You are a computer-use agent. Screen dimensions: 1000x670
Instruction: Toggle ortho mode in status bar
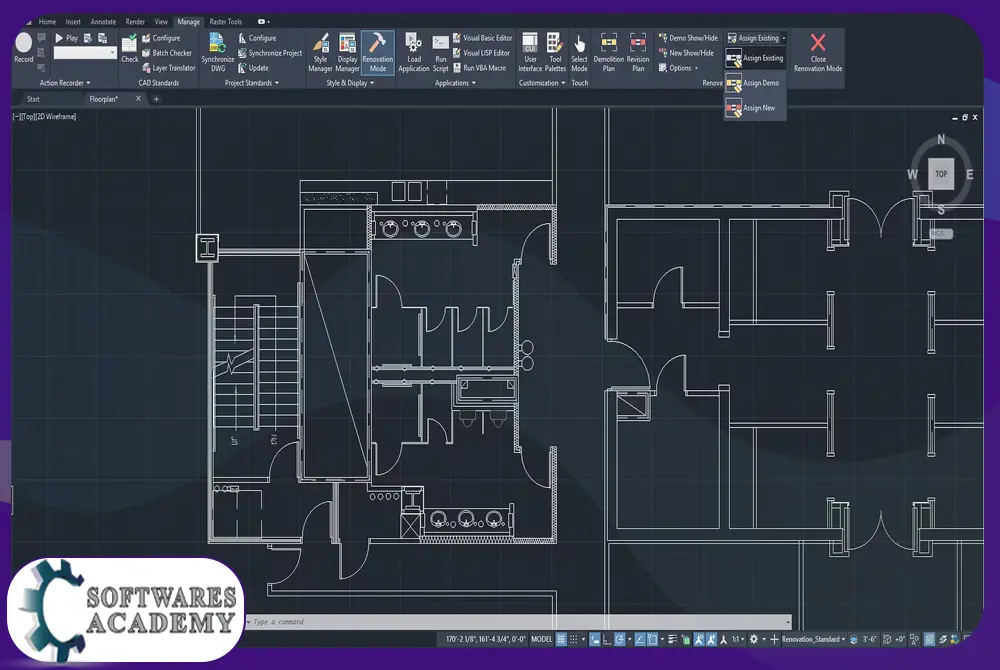(607, 639)
